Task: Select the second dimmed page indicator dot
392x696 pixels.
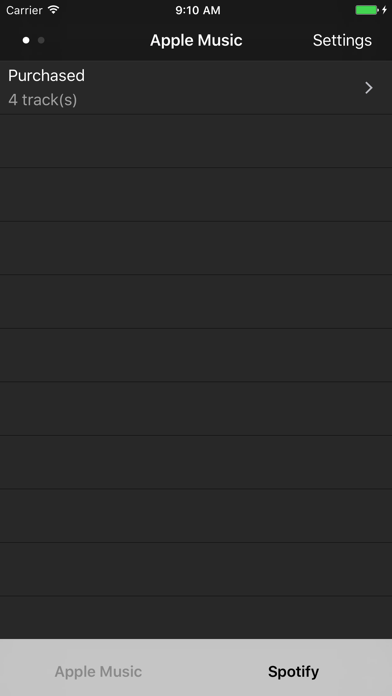Action: 41,40
